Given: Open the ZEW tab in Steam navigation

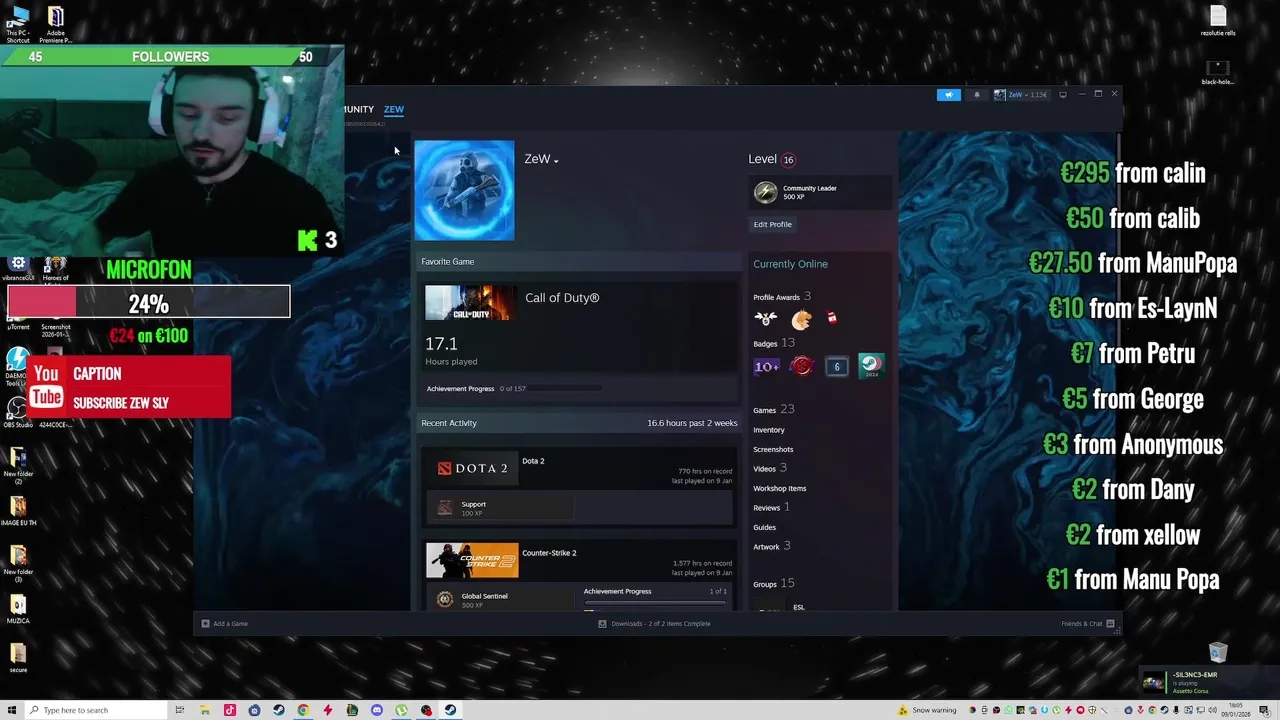Looking at the screenshot, I should (394, 109).
